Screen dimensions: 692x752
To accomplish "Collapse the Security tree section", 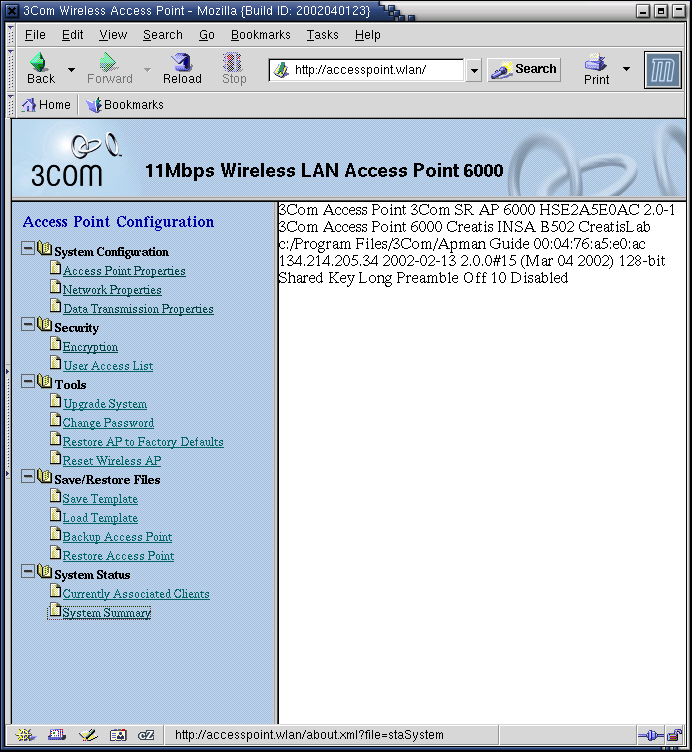I will (x=28, y=324).
